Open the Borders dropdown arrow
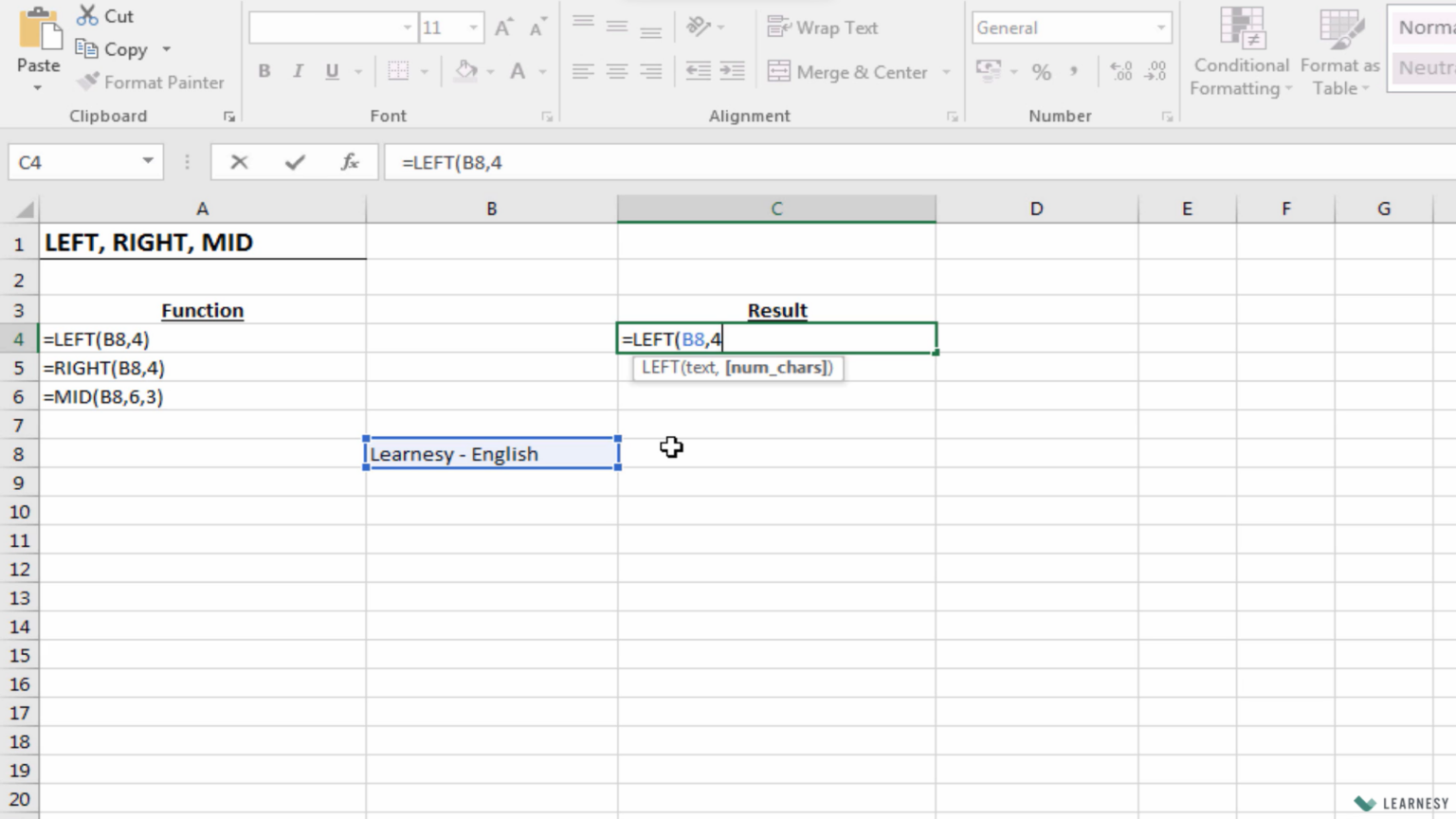This screenshot has height=819, width=1456. 425,70
